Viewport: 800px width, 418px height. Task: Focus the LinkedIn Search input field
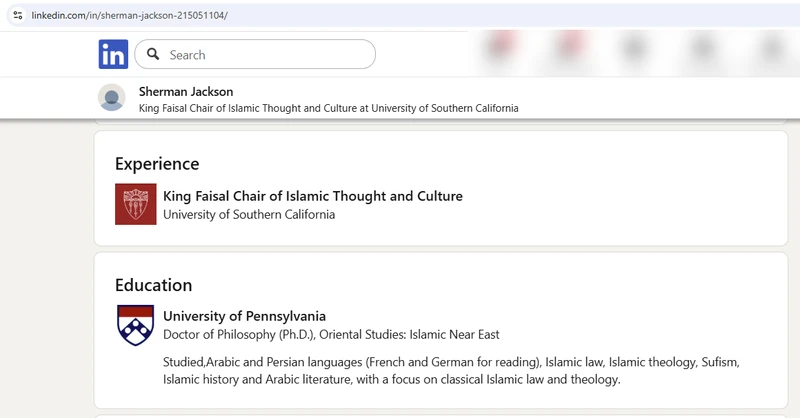255,54
